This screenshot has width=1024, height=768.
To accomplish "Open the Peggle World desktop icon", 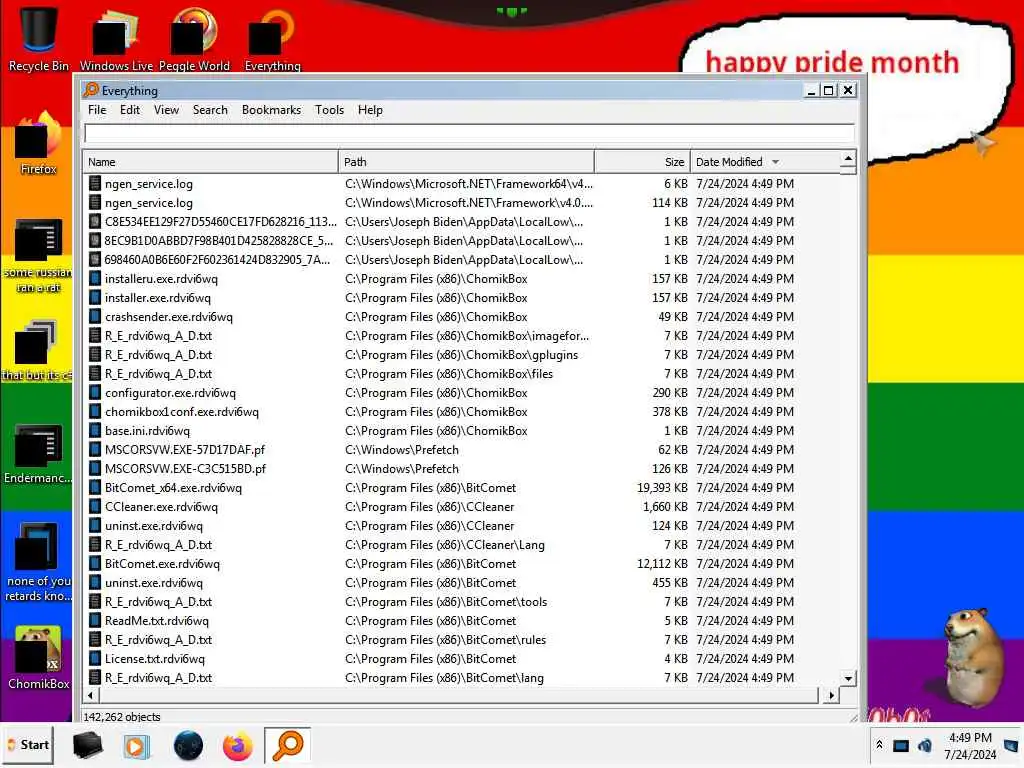I will (194, 38).
